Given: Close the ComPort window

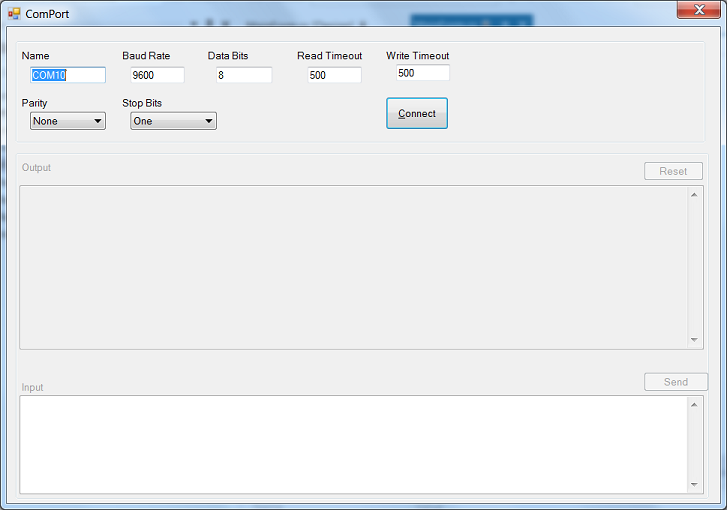Looking at the screenshot, I should 699,9.
